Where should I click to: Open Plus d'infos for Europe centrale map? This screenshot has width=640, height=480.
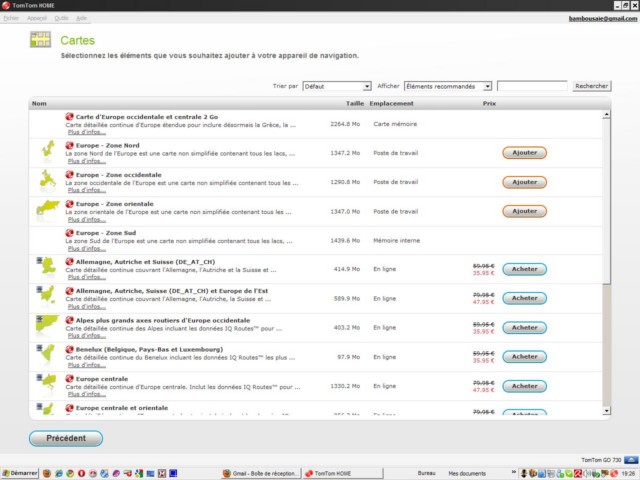pos(87,394)
